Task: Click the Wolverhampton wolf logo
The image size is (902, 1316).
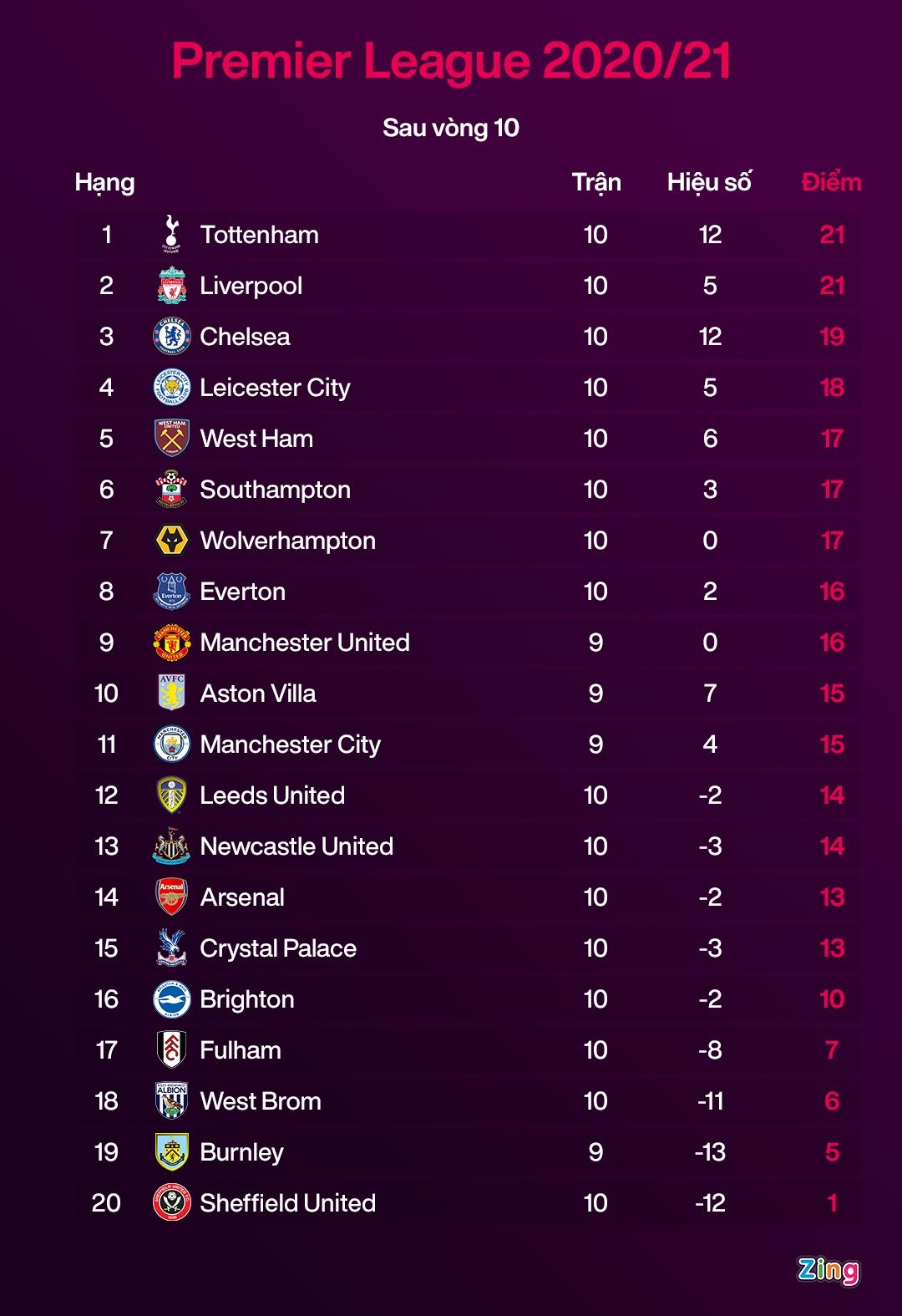Action: coord(172,541)
